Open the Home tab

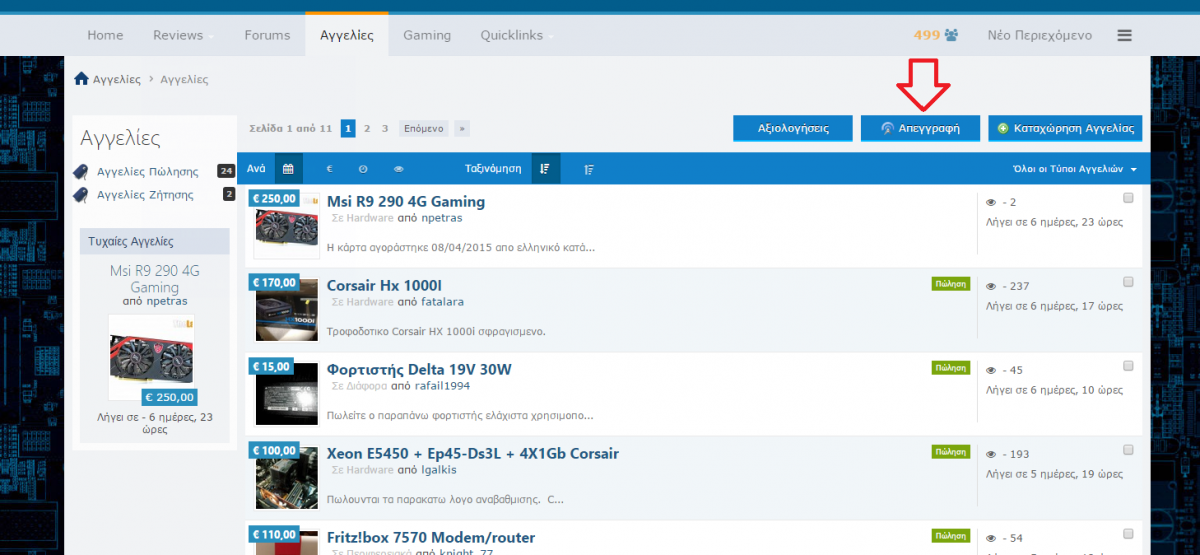point(105,35)
